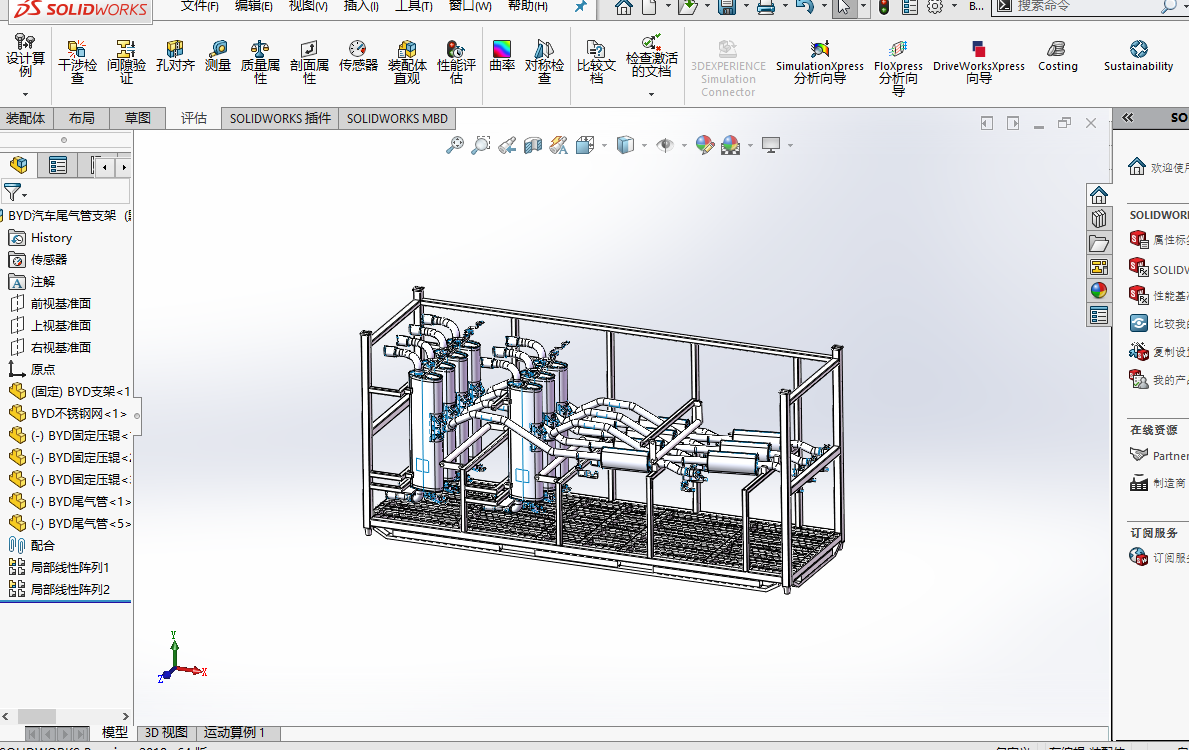This screenshot has height=750, width=1189.
Task: Pin the menu bar with pushpin
Action: coord(580,7)
